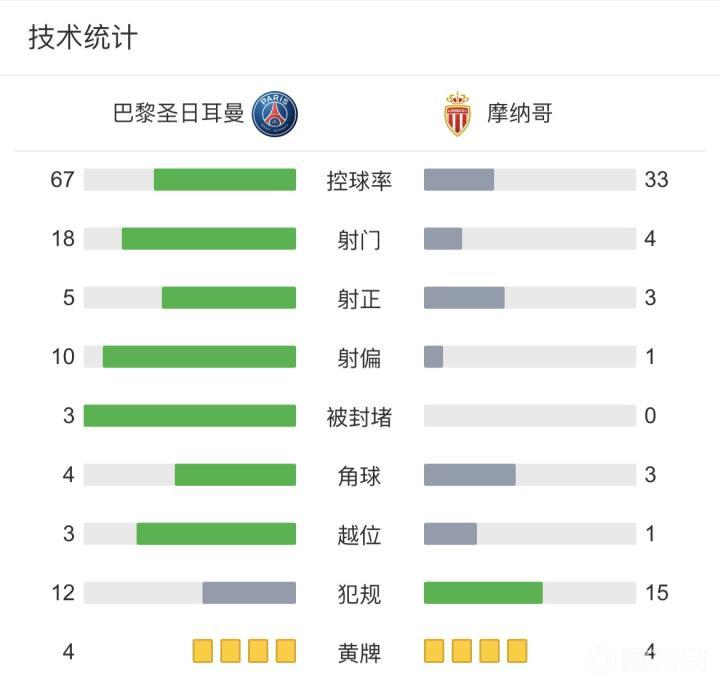Select the 技术统计 section header
This screenshot has height=685, width=720.
[82, 38]
